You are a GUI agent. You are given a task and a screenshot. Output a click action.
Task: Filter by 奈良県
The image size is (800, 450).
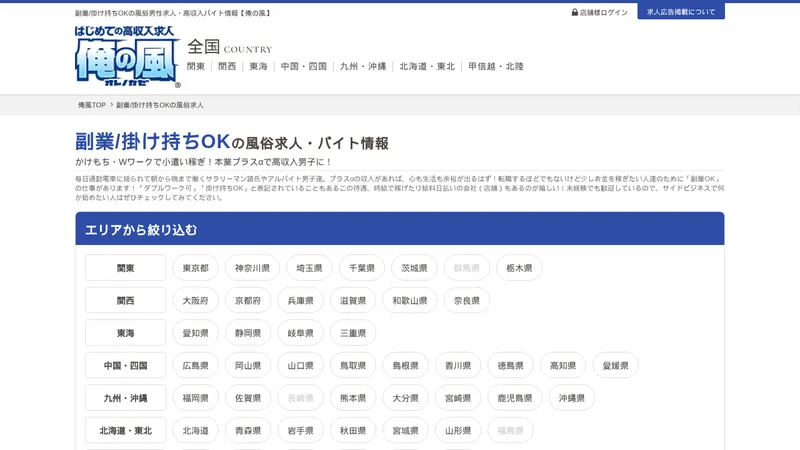tap(467, 301)
